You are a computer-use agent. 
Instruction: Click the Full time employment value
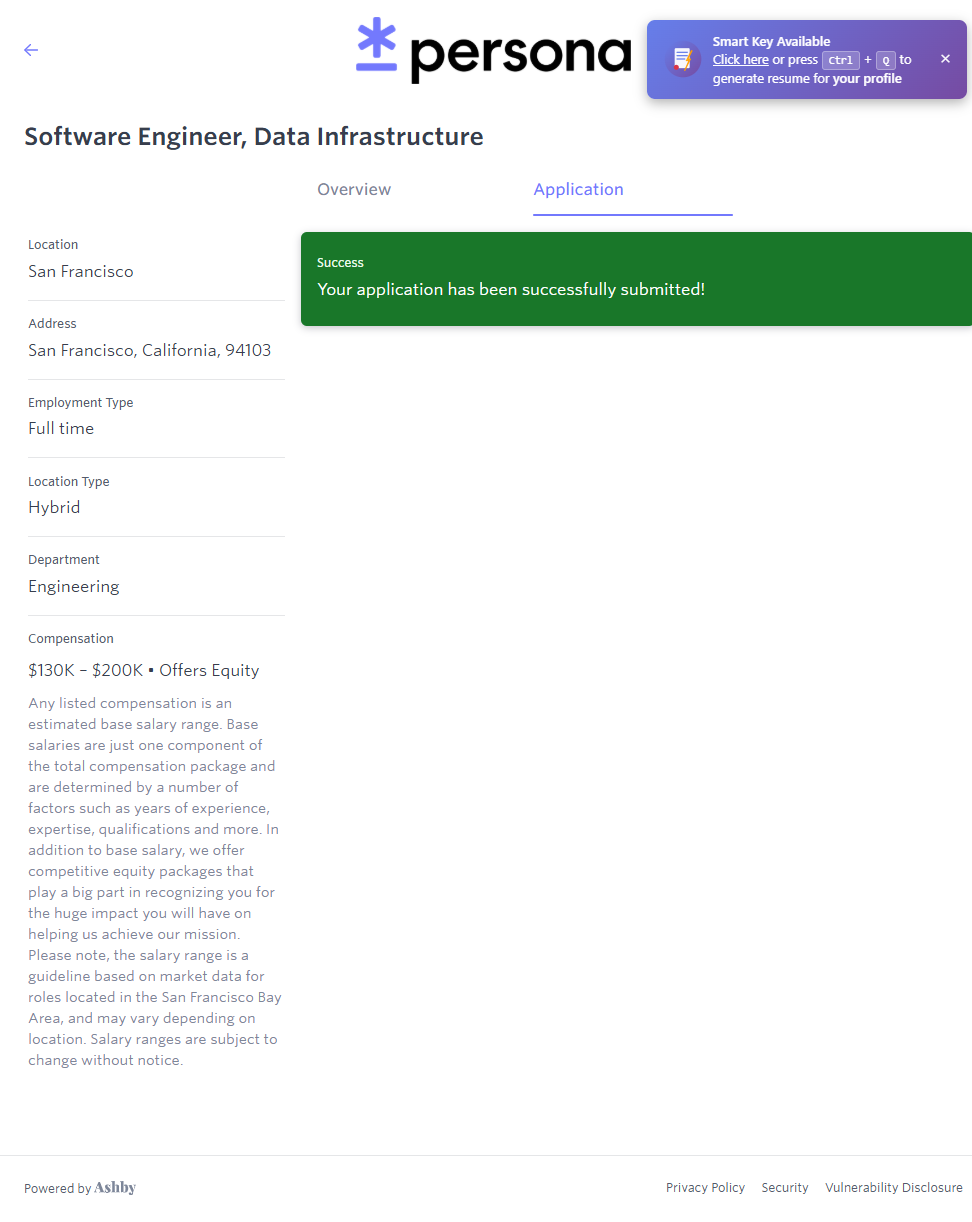61,429
